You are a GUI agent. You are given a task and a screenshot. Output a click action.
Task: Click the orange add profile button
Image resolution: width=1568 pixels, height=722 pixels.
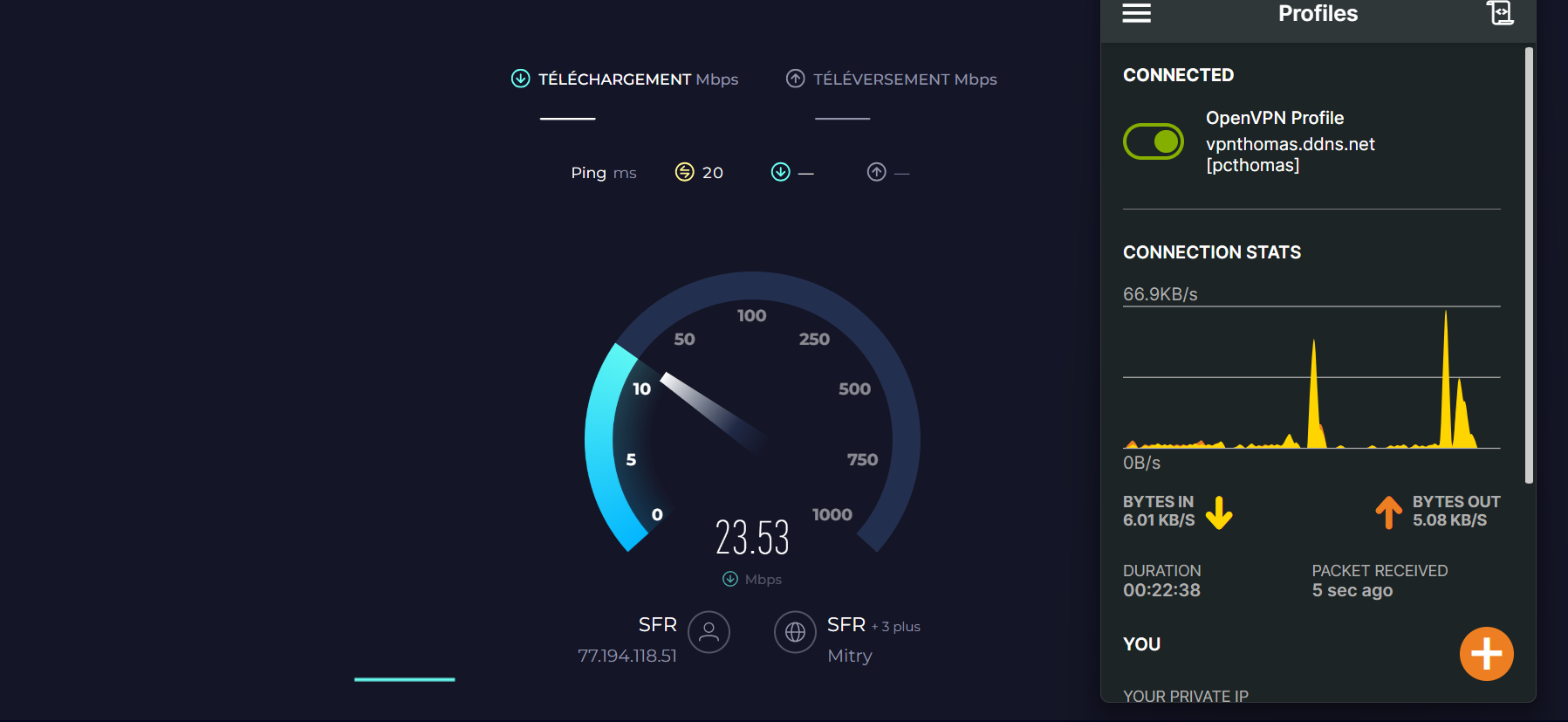tap(1486, 653)
